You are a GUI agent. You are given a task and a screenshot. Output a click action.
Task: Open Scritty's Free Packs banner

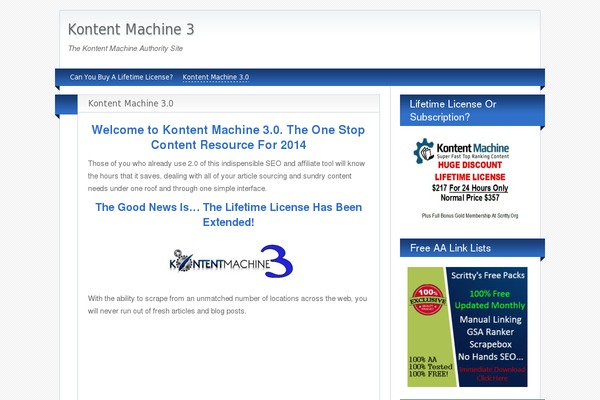tap(467, 327)
